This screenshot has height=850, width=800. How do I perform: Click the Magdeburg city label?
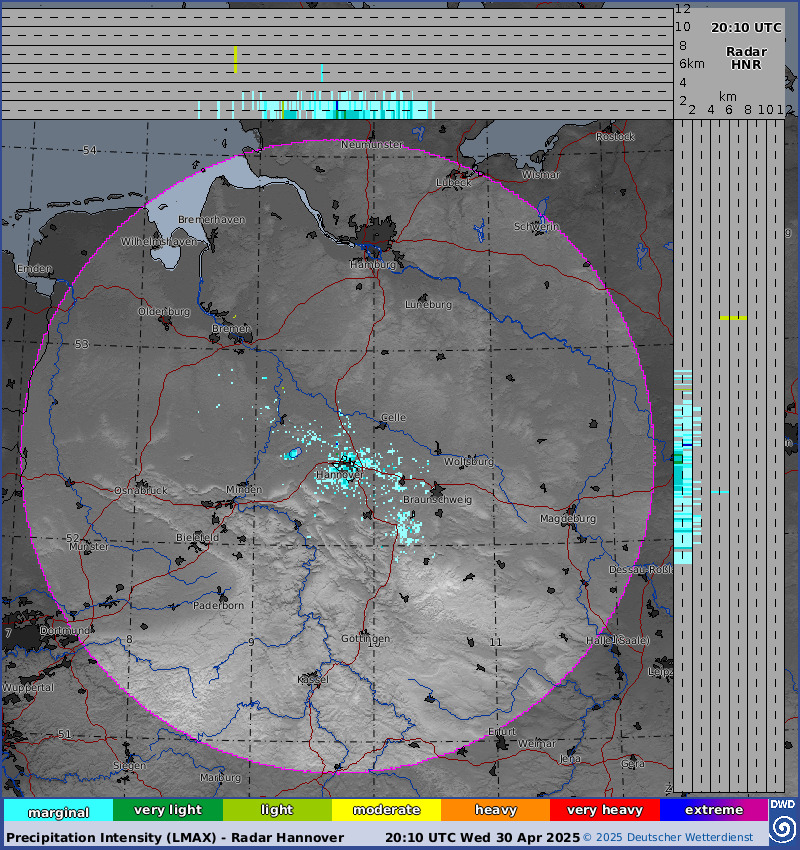tap(567, 519)
